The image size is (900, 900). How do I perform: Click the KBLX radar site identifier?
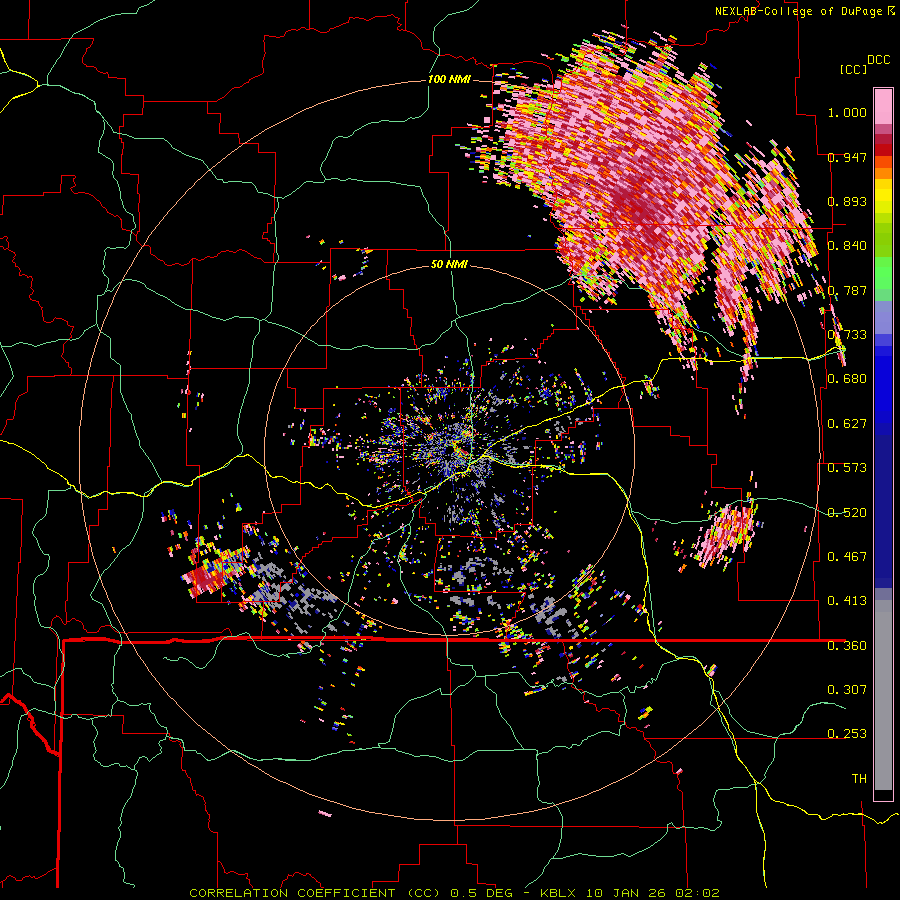[559, 893]
